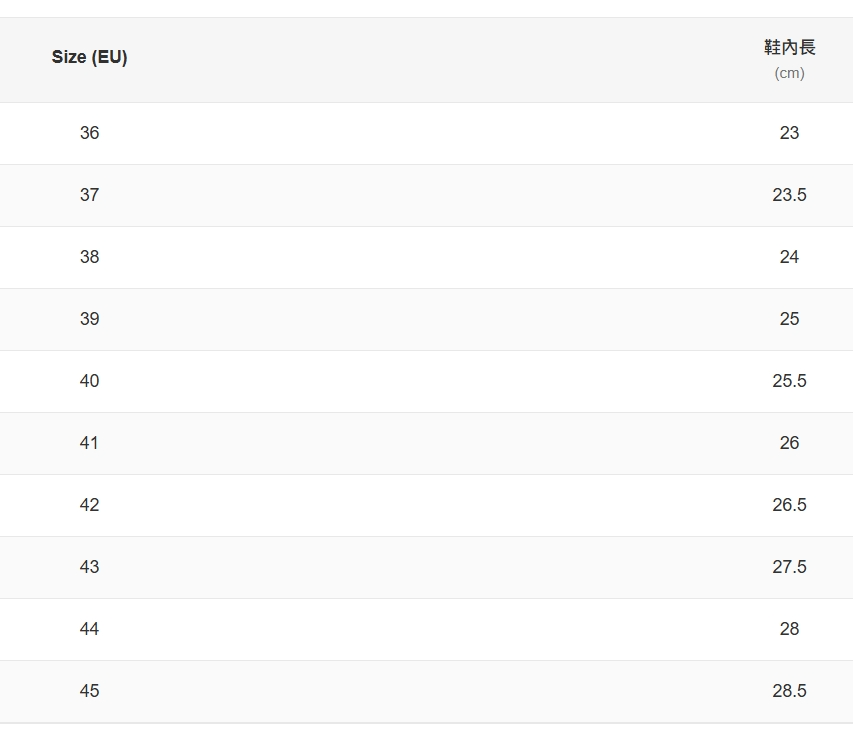Select the size 38 cell
The width and height of the screenshot is (853, 741).
pos(89,257)
